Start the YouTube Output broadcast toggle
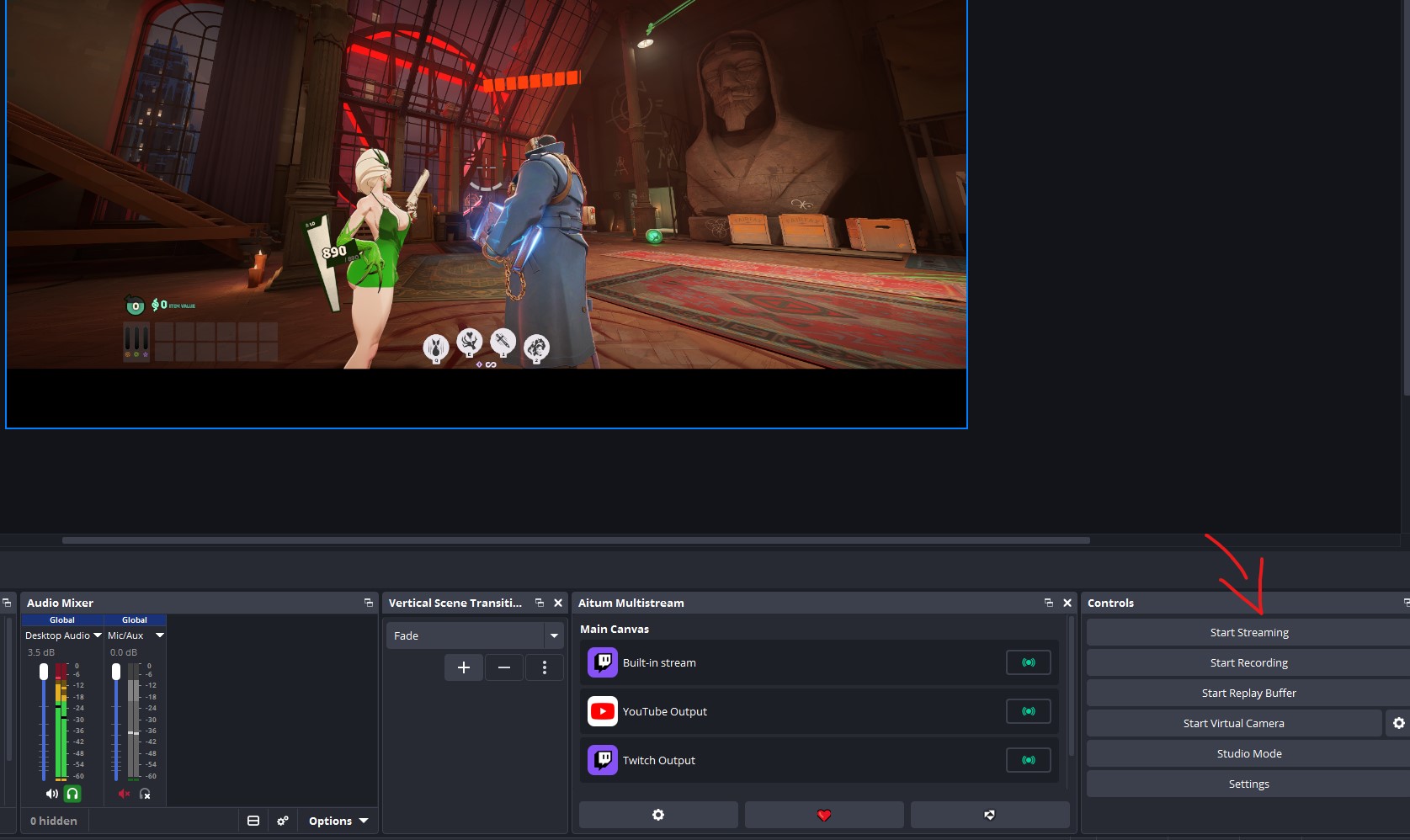Viewport: 1410px width, 840px height. (x=1029, y=711)
